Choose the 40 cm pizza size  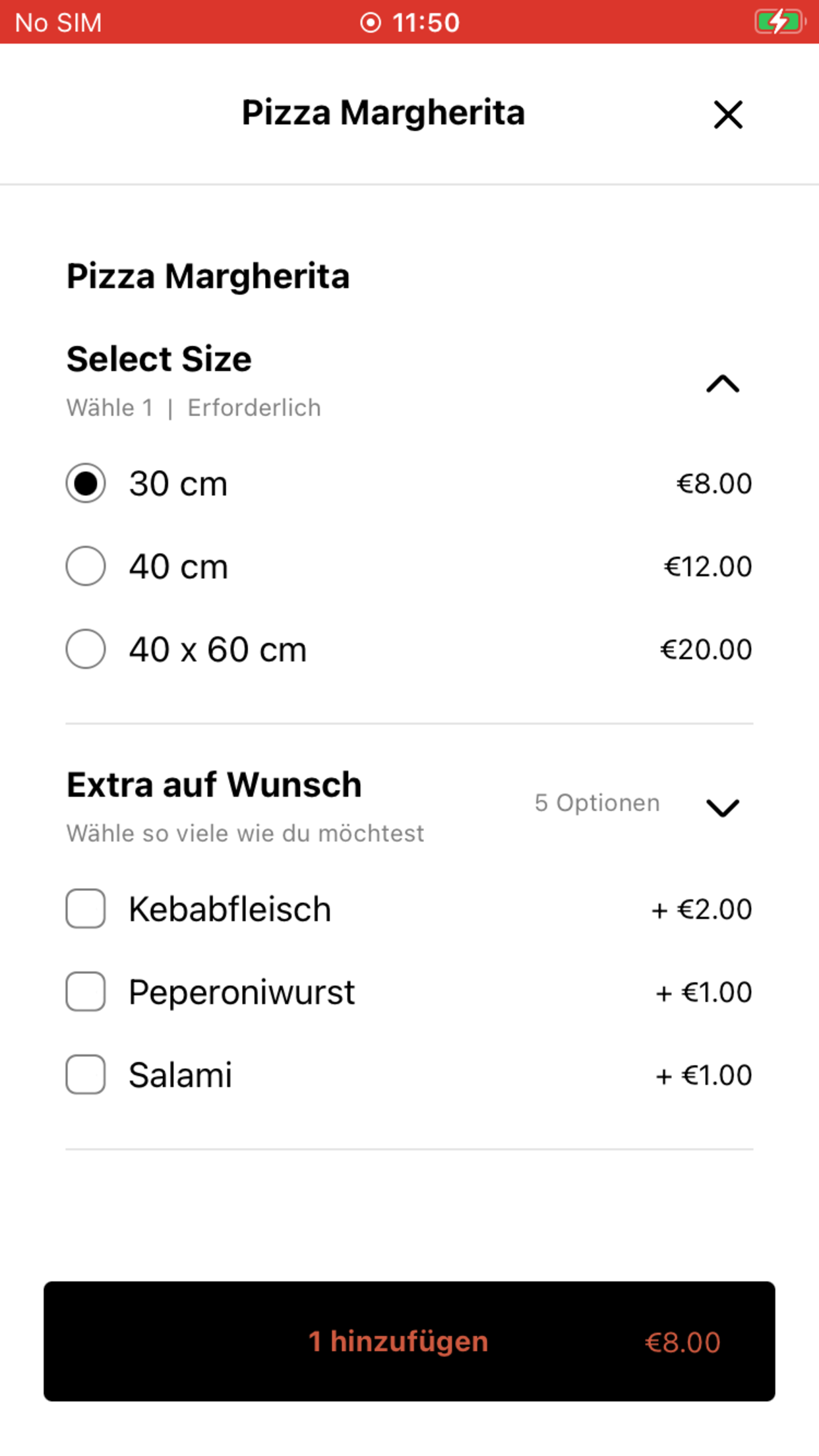[86, 566]
